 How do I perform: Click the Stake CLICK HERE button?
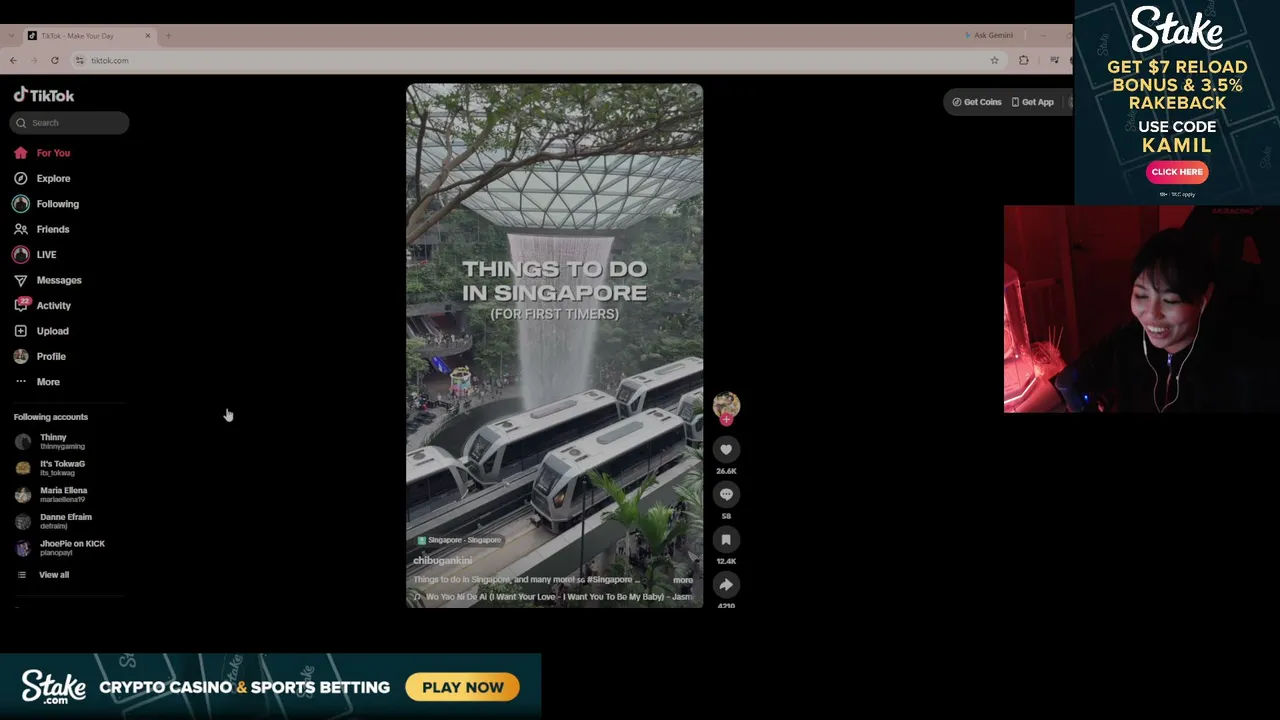(x=1177, y=172)
